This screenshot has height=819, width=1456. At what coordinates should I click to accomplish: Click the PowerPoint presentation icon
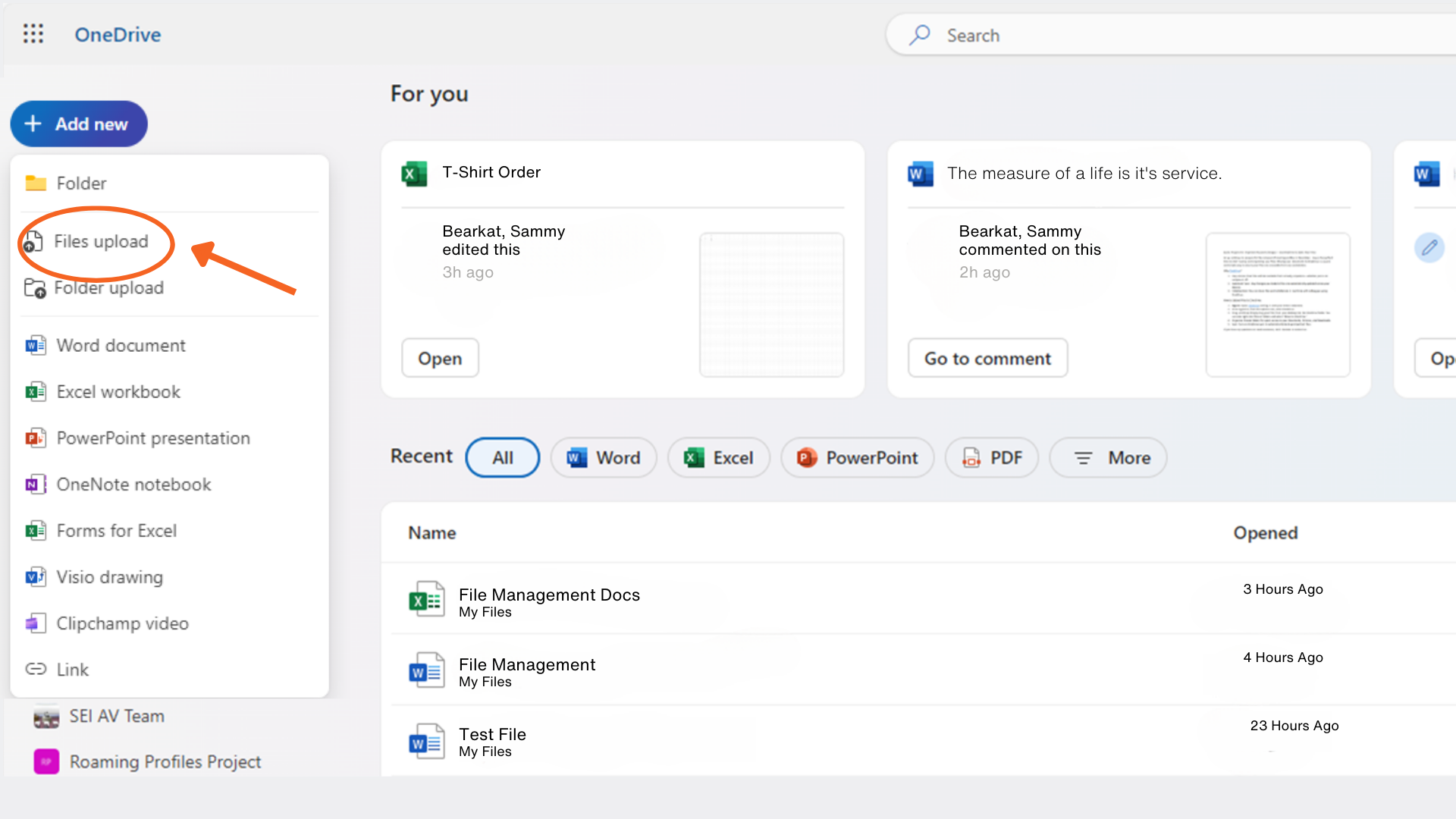tap(36, 438)
